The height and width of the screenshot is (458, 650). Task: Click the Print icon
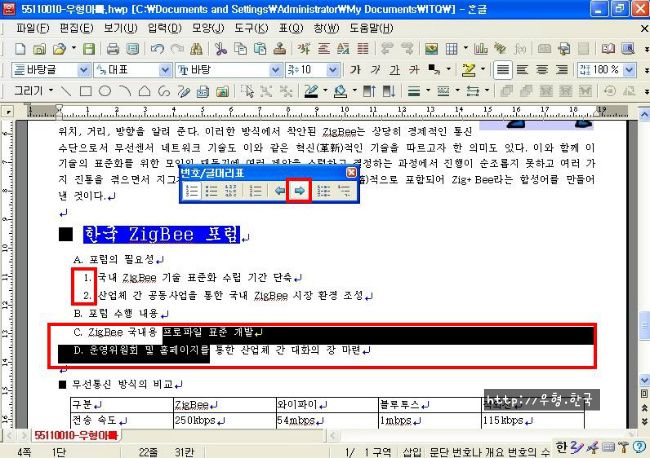point(113,49)
